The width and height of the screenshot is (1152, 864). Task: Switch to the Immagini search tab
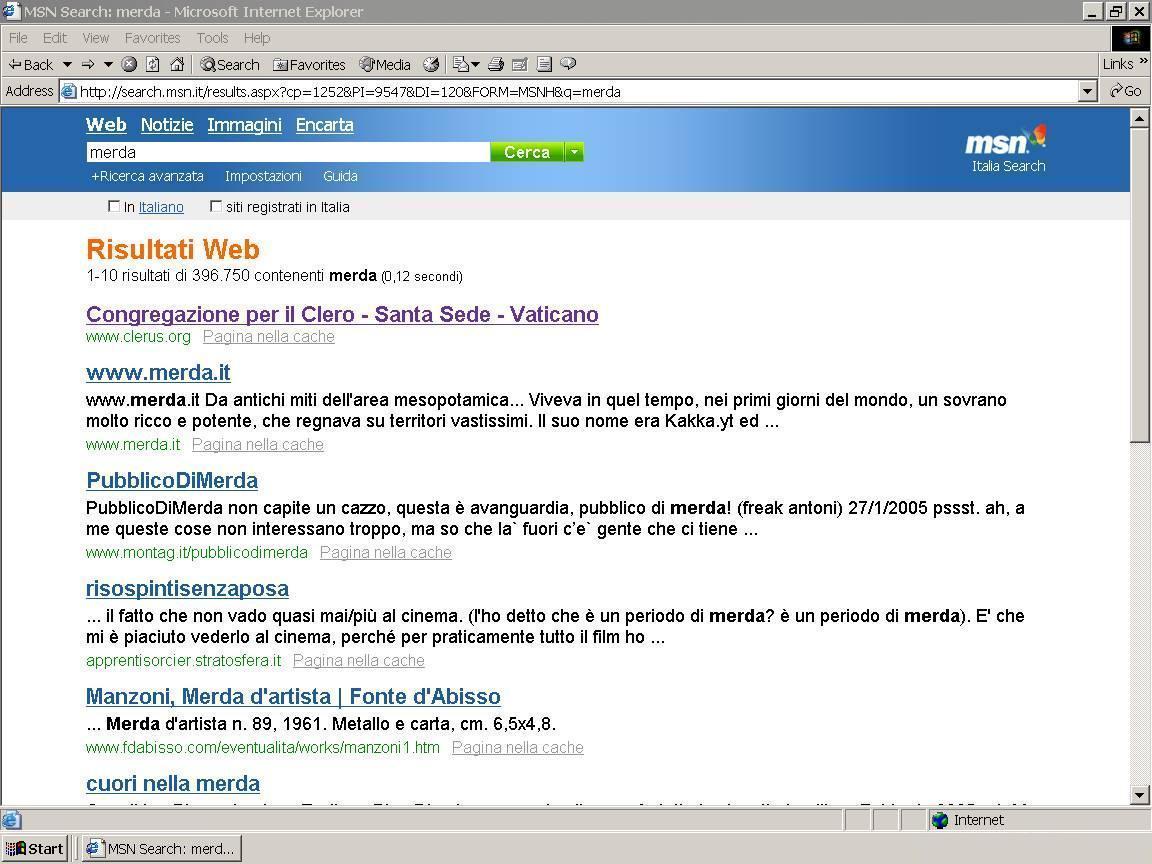[245, 126]
